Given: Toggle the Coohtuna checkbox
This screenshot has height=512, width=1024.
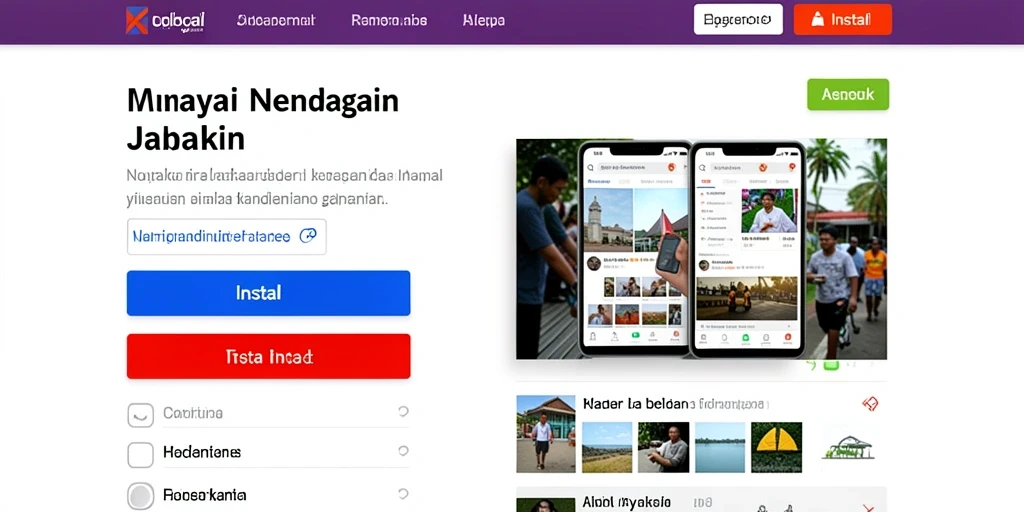Looking at the screenshot, I should point(140,414).
